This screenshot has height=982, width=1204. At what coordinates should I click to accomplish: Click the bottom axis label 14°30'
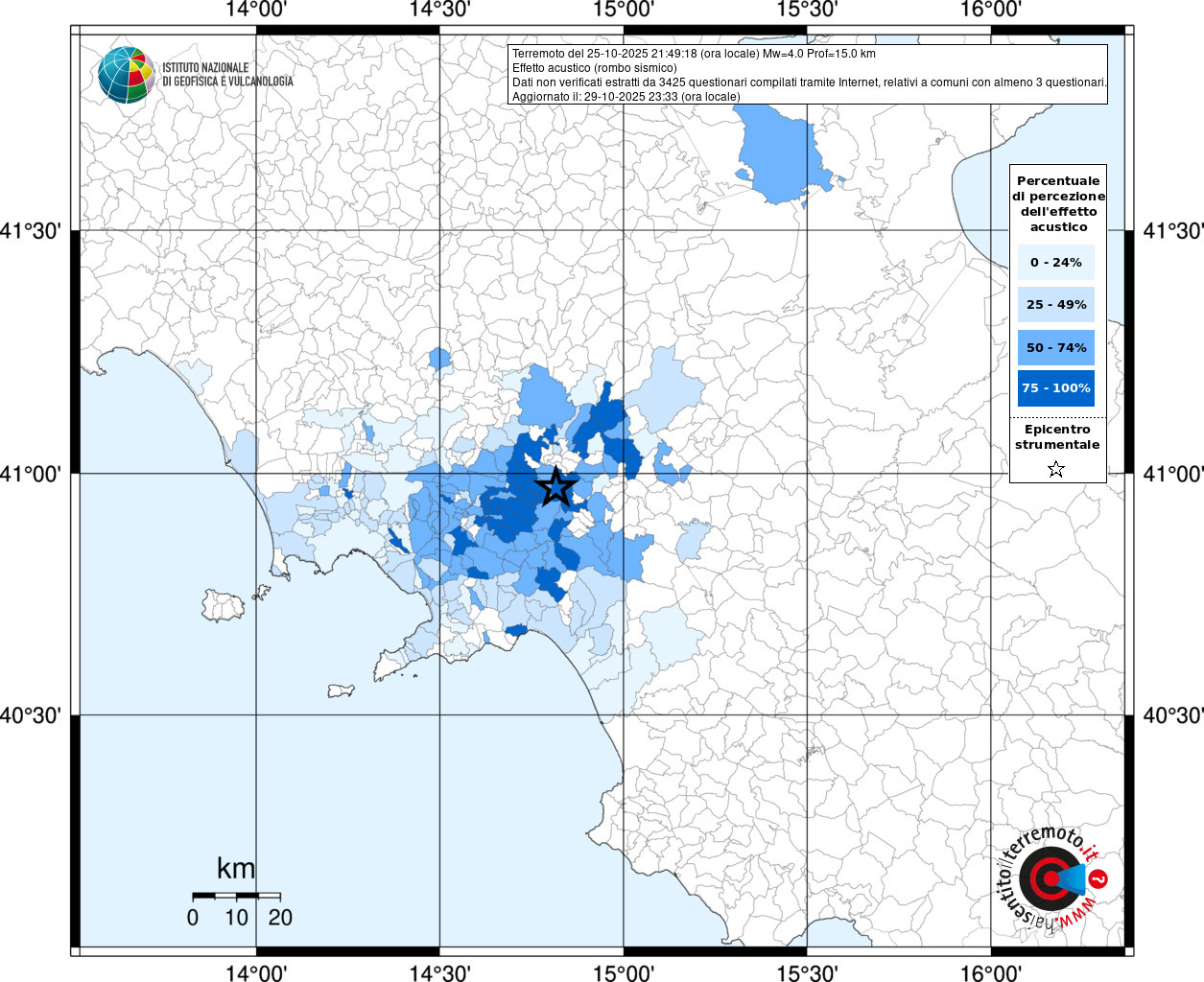point(440,972)
